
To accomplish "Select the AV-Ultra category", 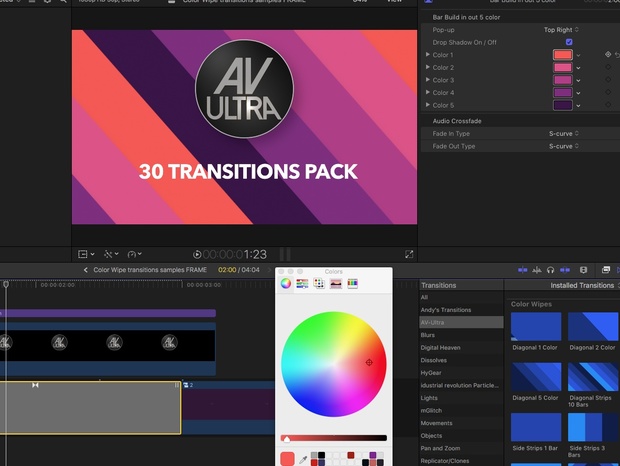I will [461, 323].
